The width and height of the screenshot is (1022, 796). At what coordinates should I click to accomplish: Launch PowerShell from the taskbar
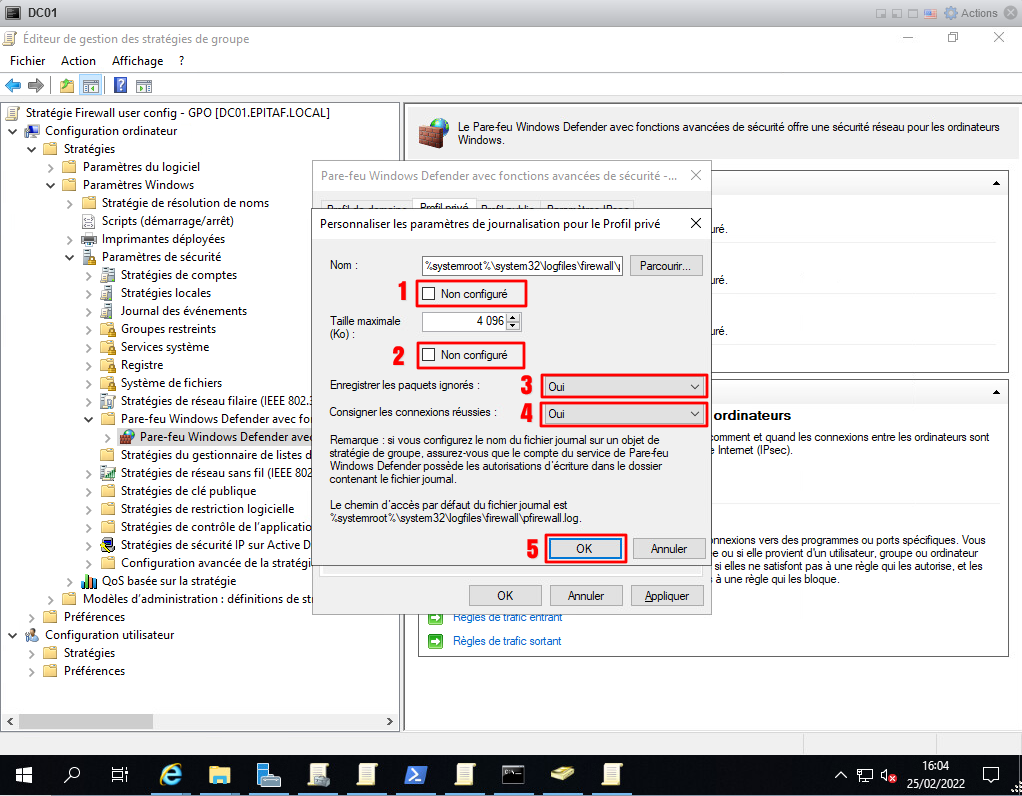[x=415, y=774]
